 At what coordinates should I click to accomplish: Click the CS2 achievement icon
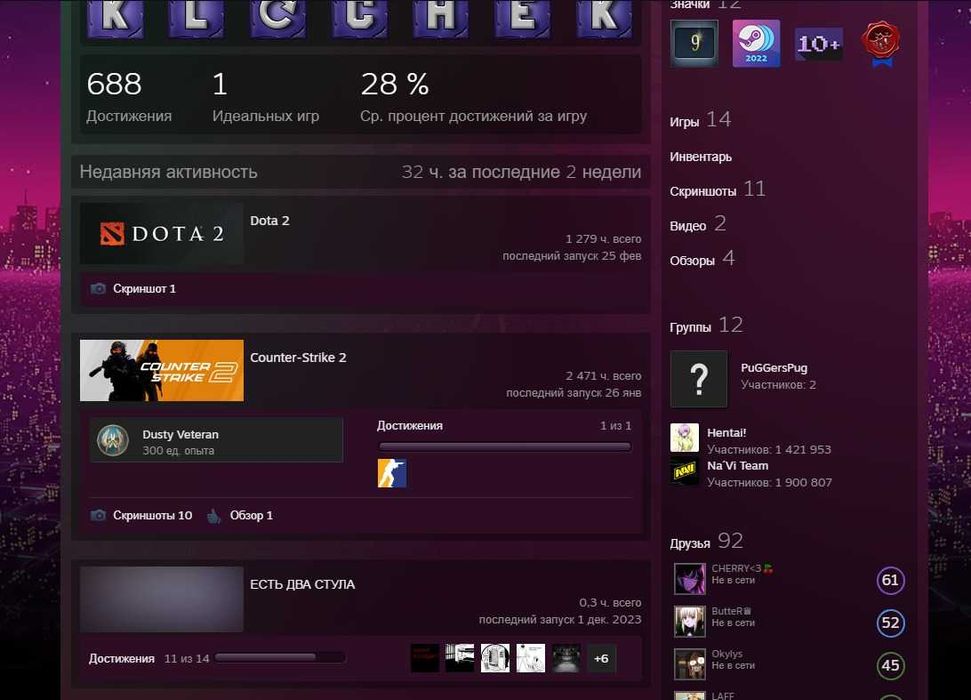click(x=392, y=473)
